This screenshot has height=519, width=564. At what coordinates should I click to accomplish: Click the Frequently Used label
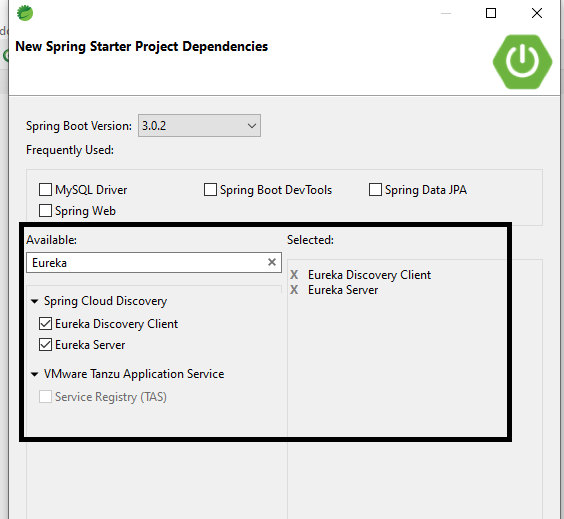70,150
